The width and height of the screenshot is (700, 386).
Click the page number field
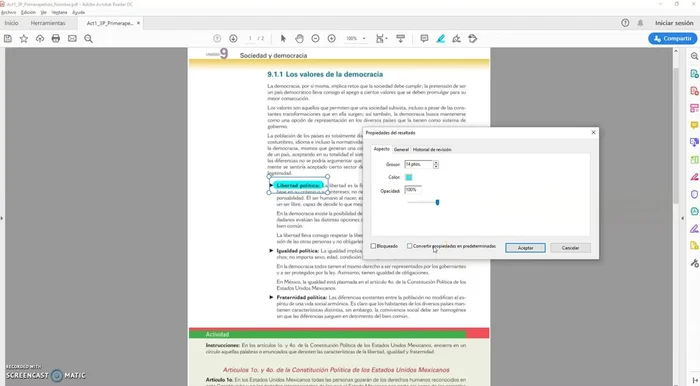pos(250,39)
